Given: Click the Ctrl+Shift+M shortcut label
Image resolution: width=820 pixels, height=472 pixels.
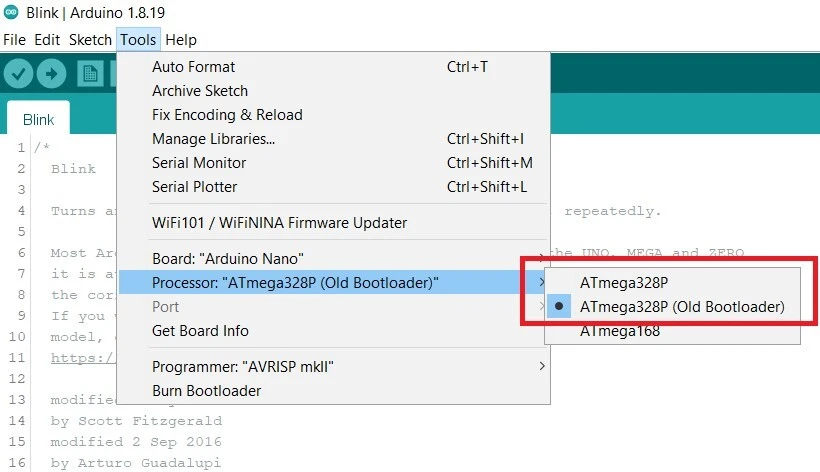Looking at the screenshot, I should 489,163.
